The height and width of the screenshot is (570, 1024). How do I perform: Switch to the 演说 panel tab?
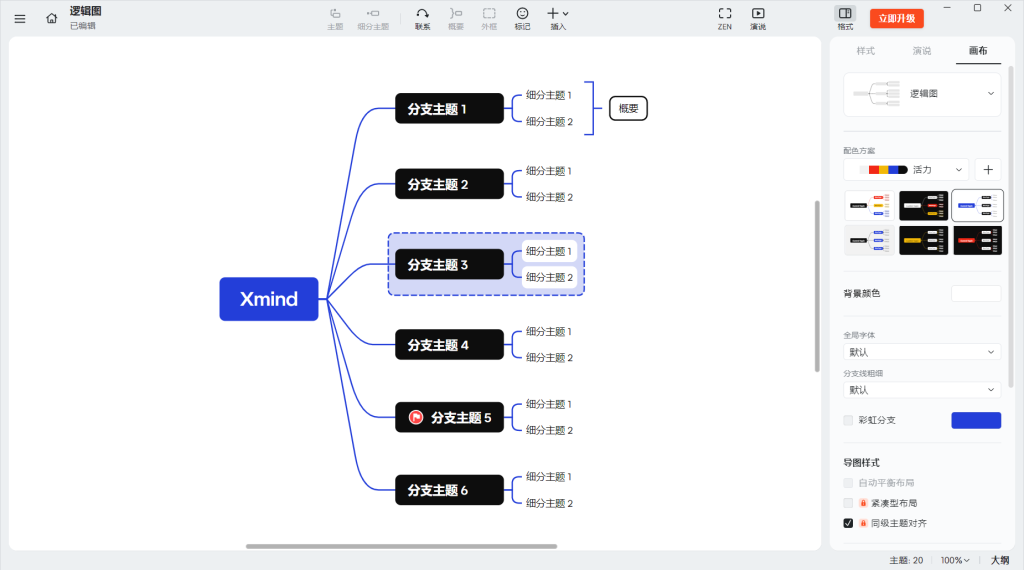pos(921,51)
